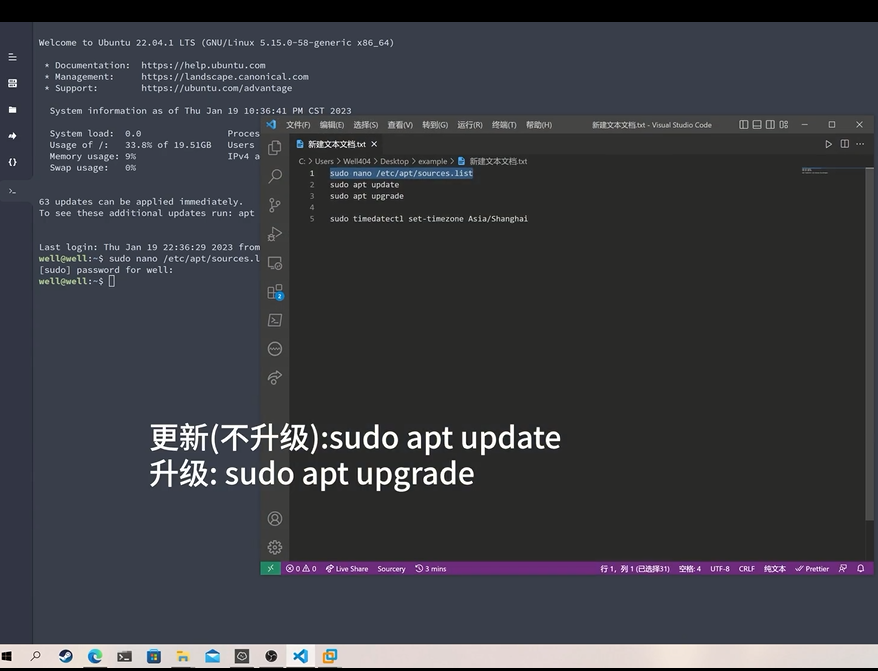The height and width of the screenshot is (671, 878).
Task: Open the Search view in VS Code
Action: (x=274, y=176)
